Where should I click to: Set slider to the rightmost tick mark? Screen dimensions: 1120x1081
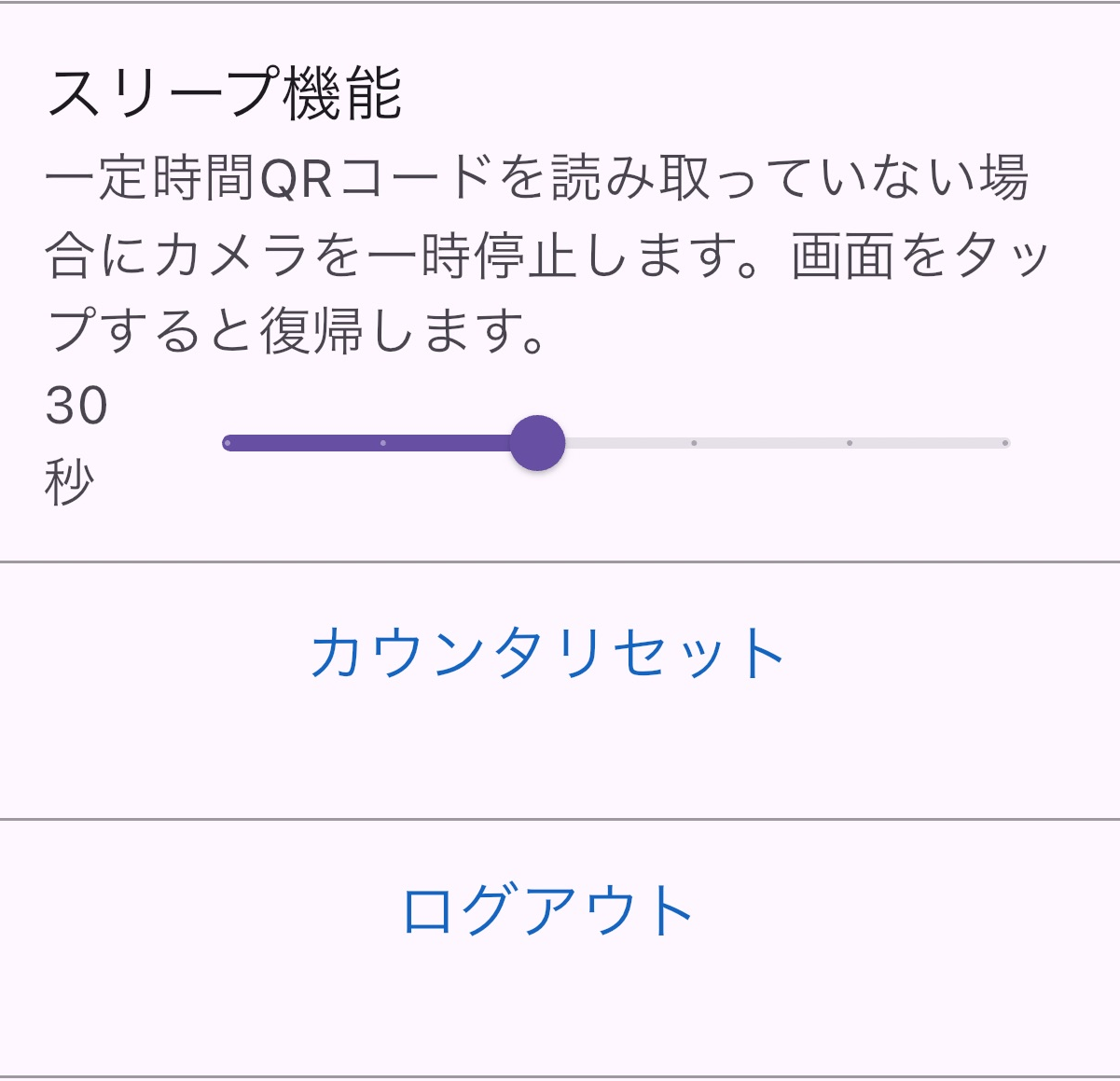(1005, 443)
